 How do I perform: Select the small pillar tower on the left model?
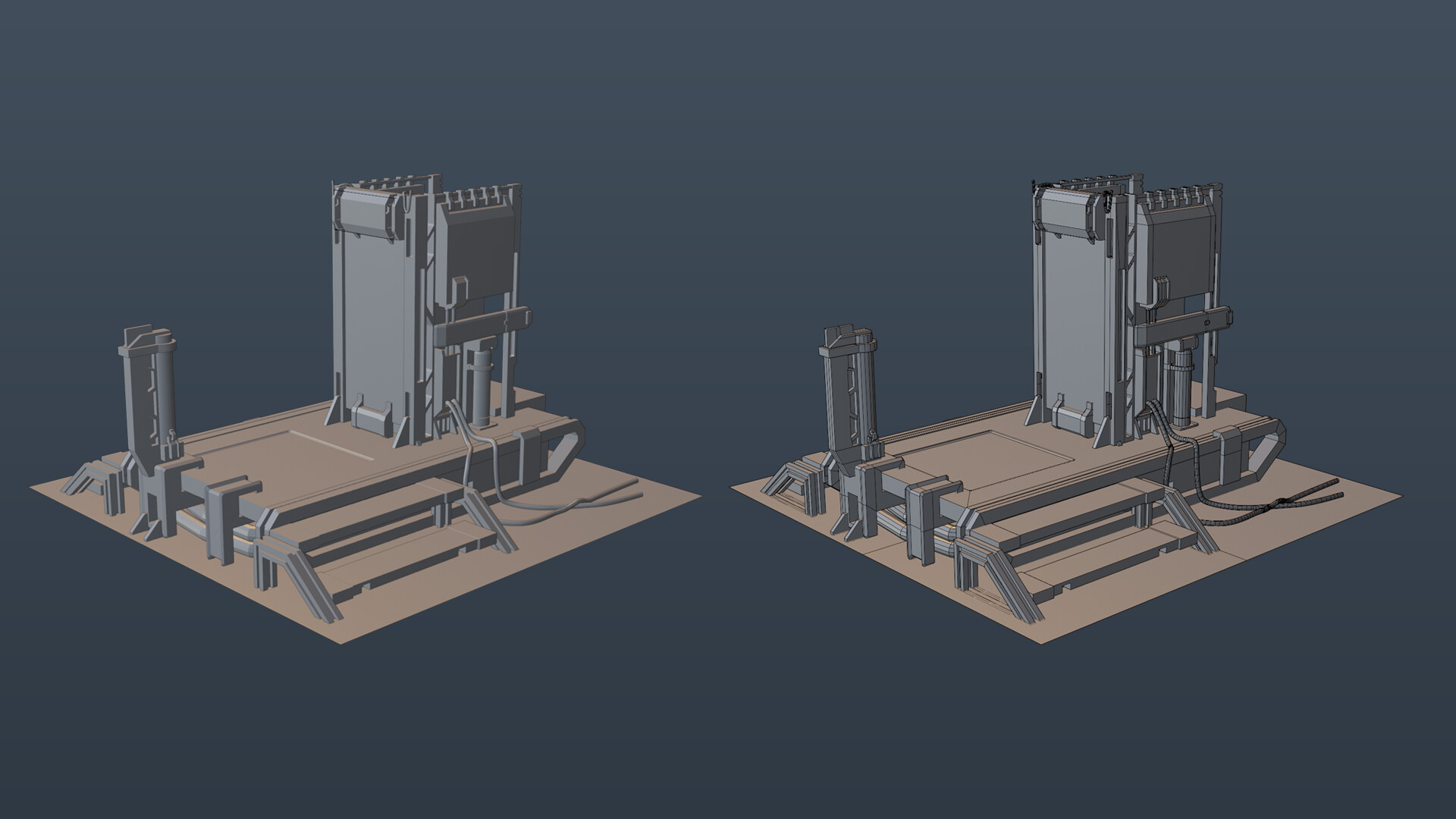pyautogui.click(x=148, y=394)
